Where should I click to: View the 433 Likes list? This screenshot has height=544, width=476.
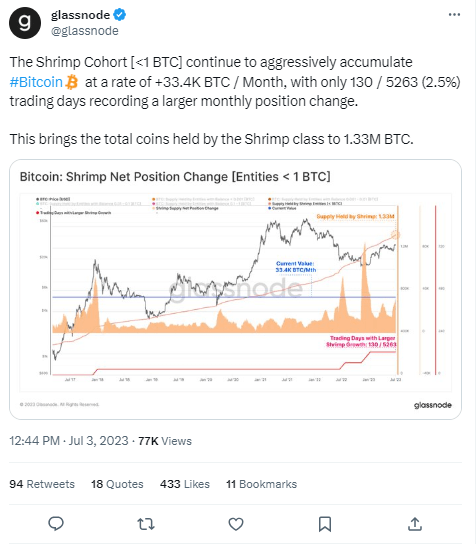pos(185,484)
